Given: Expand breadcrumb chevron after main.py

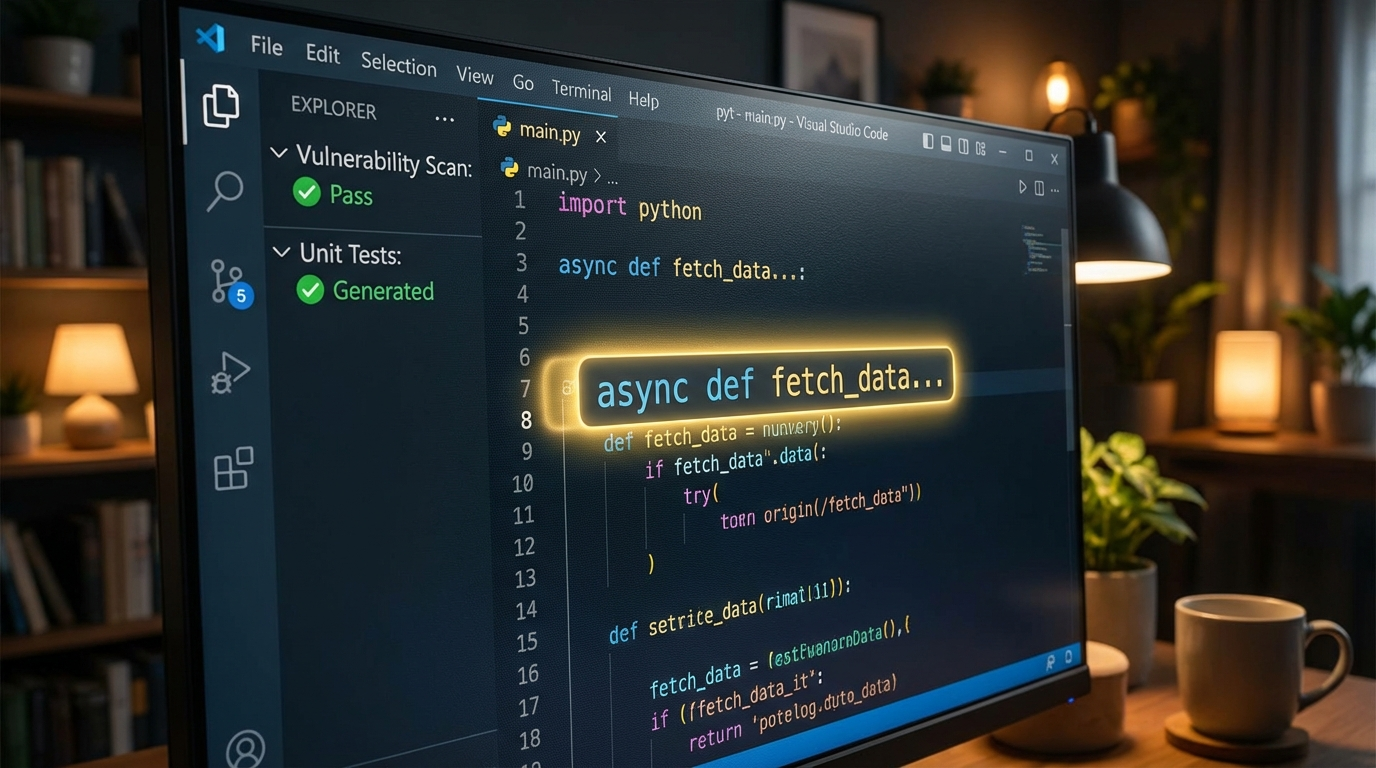Looking at the screenshot, I should [x=597, y=175].
